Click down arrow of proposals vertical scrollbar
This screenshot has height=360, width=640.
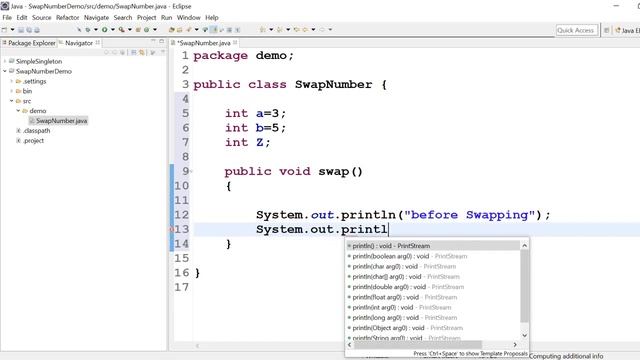point(524,336)
